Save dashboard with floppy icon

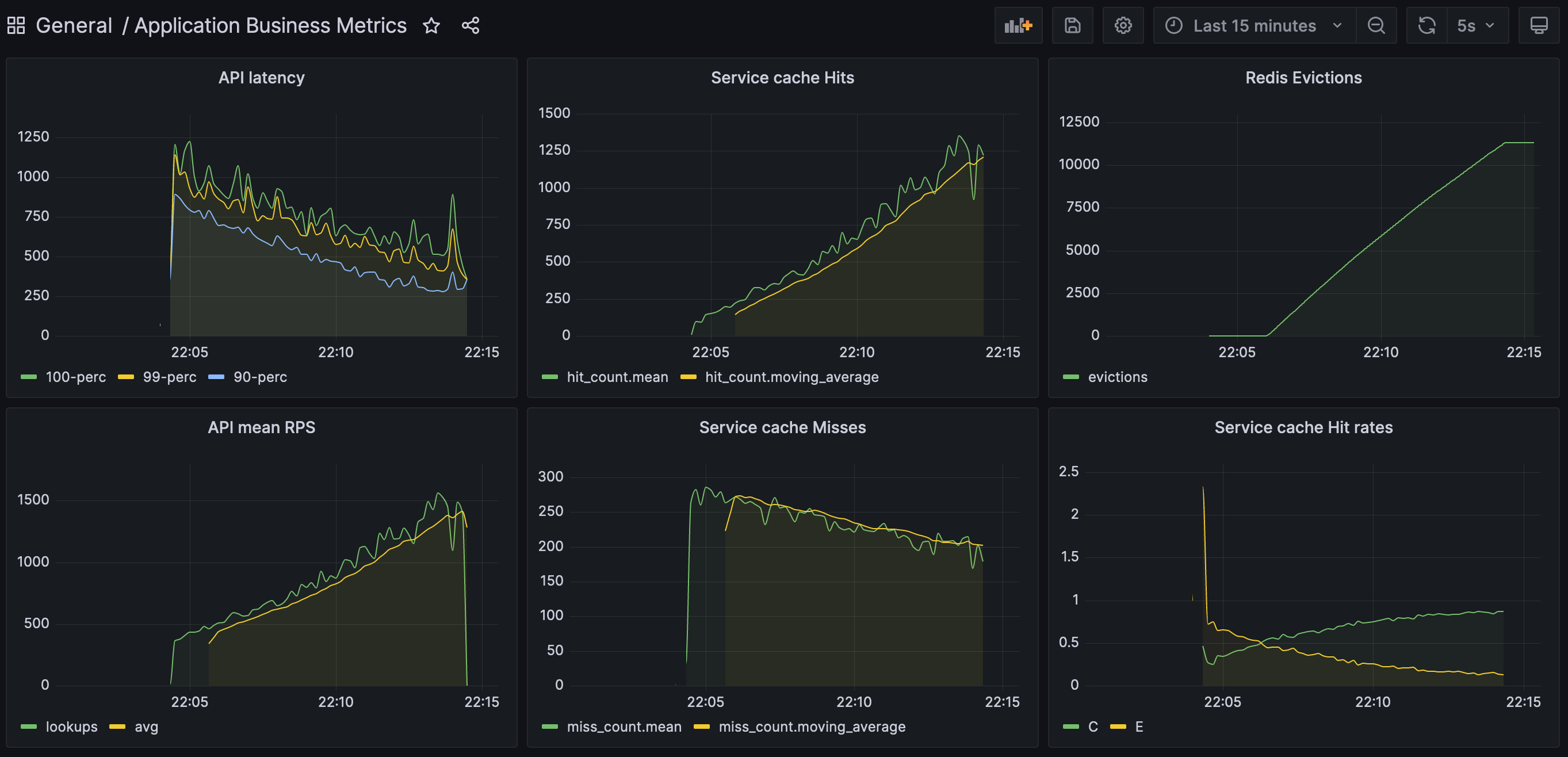[x=1072, y=25]
